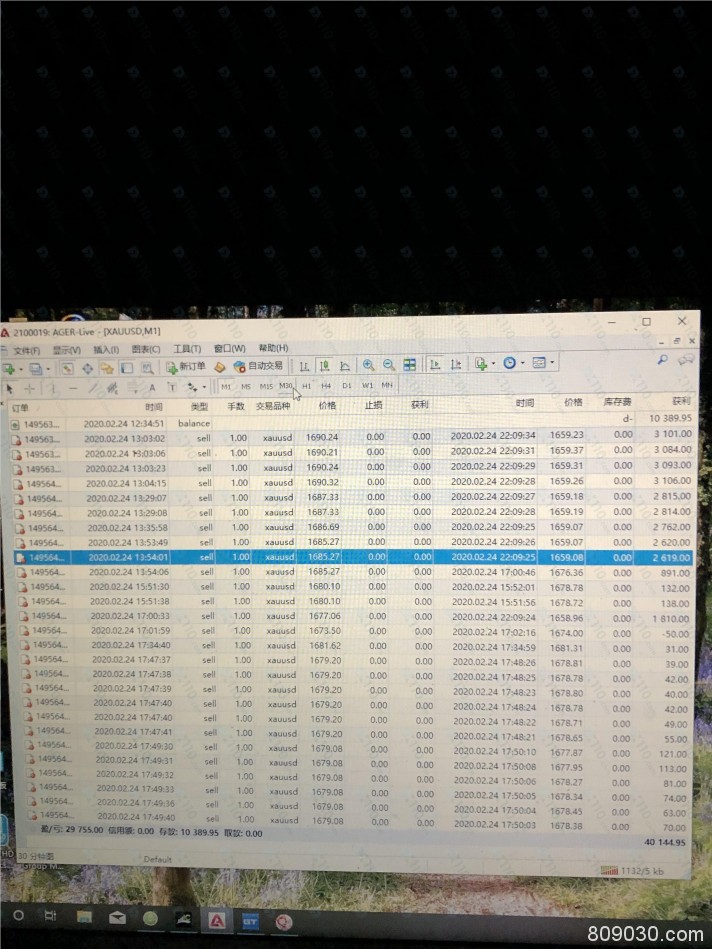
Task: Select bar chart type icon
Action: [x=305, y=366]
